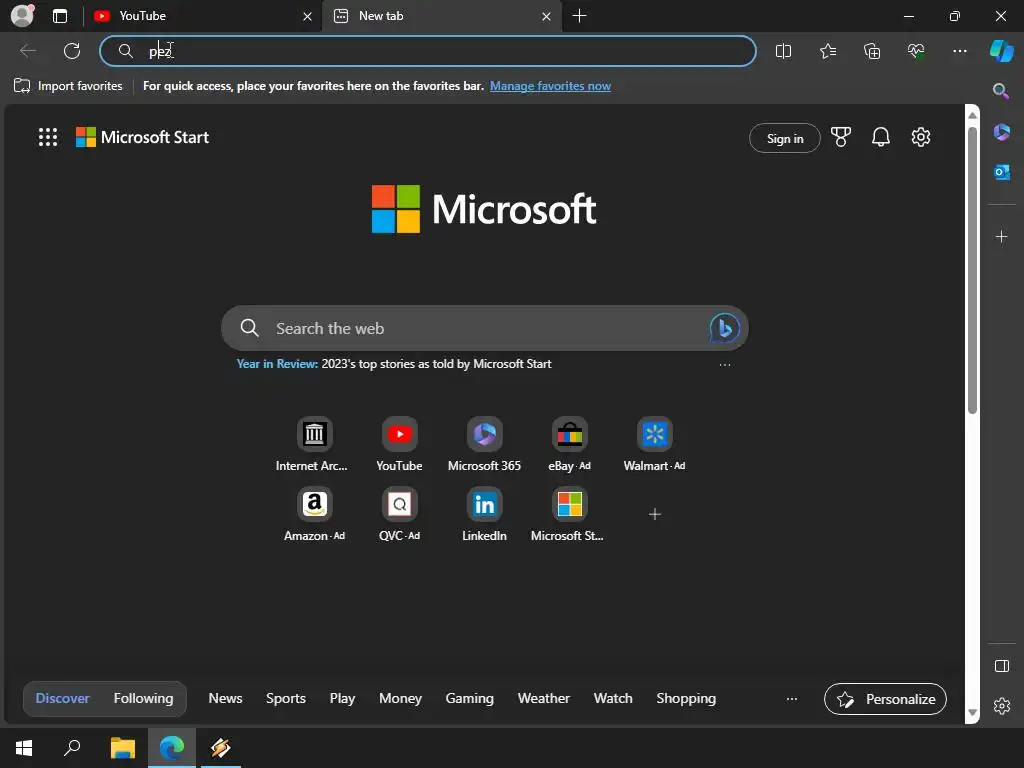Open Microsoft 365 sidebar icon

(1001, 132)
